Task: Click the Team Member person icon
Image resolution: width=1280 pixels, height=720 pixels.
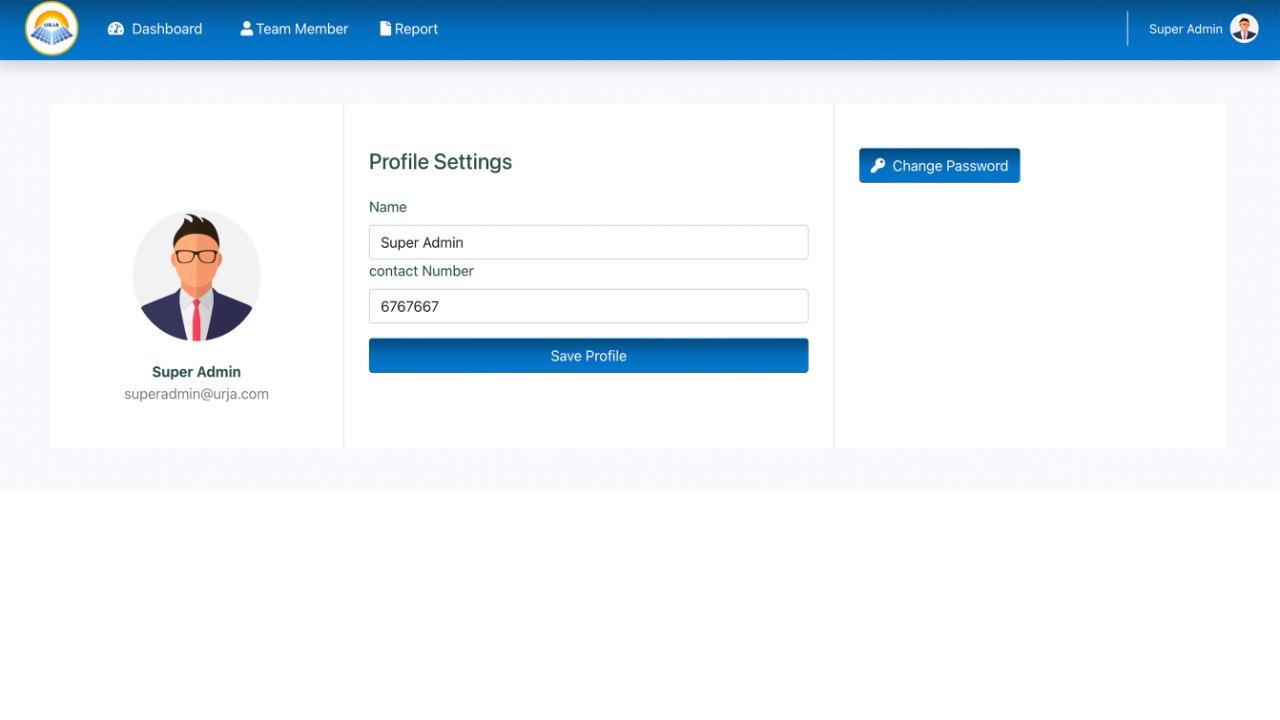Action: click(x=246, y=29)
